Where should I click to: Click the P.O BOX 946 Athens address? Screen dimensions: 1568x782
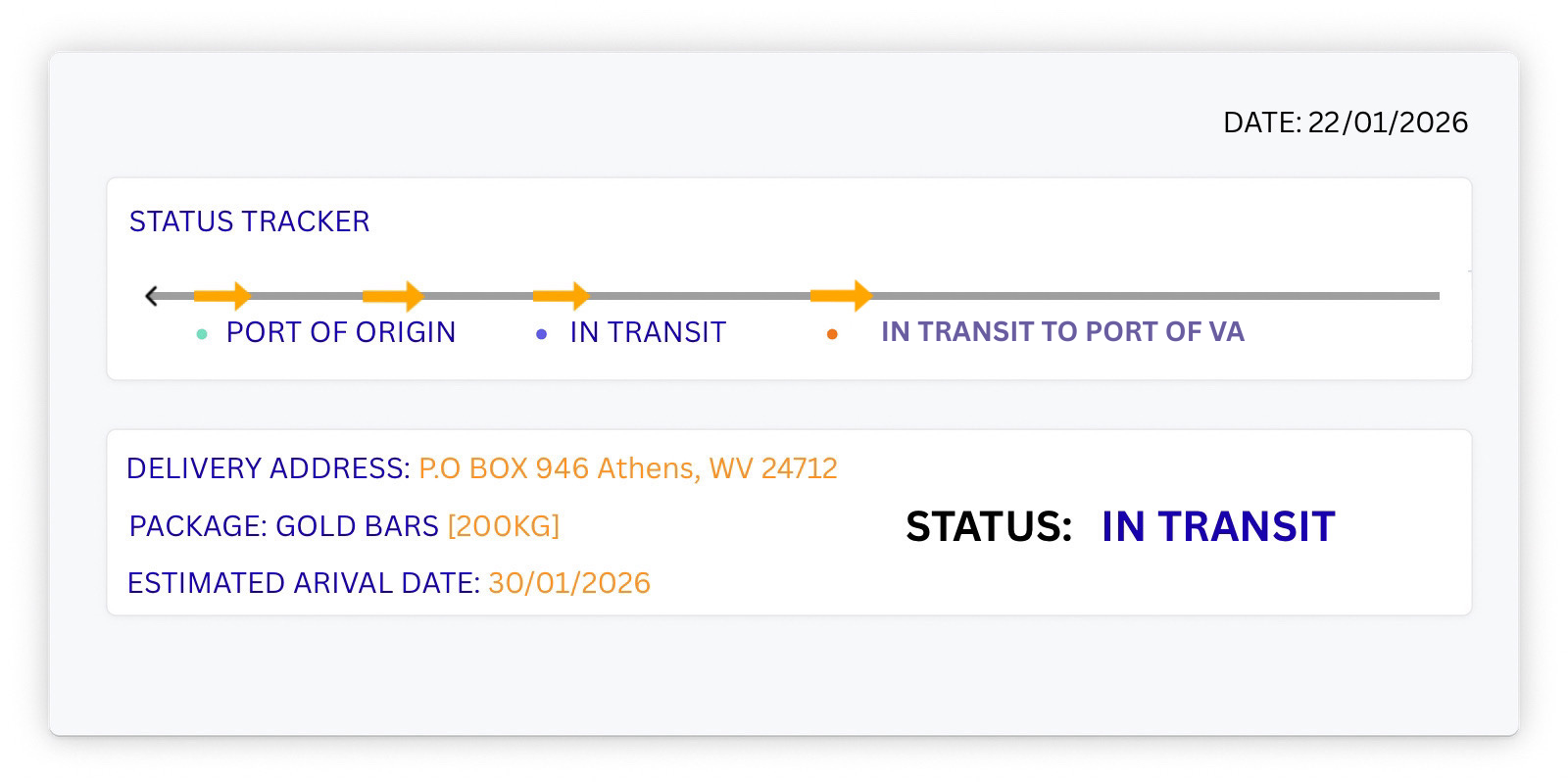628,468
